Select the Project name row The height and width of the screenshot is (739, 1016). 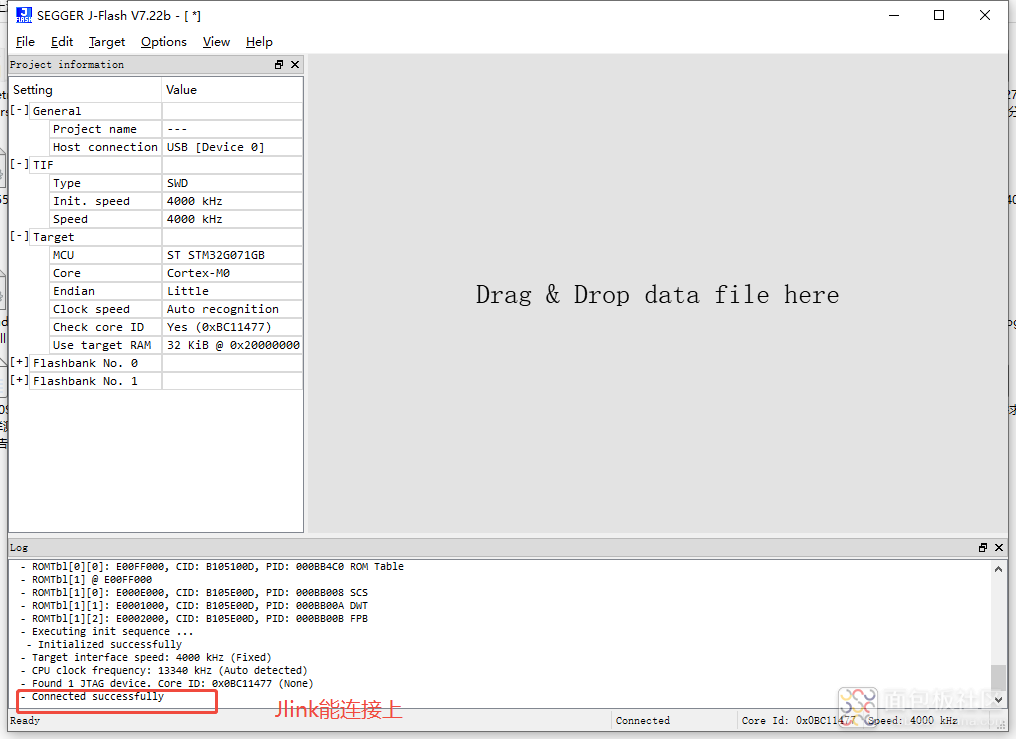[x=176, y=129]
